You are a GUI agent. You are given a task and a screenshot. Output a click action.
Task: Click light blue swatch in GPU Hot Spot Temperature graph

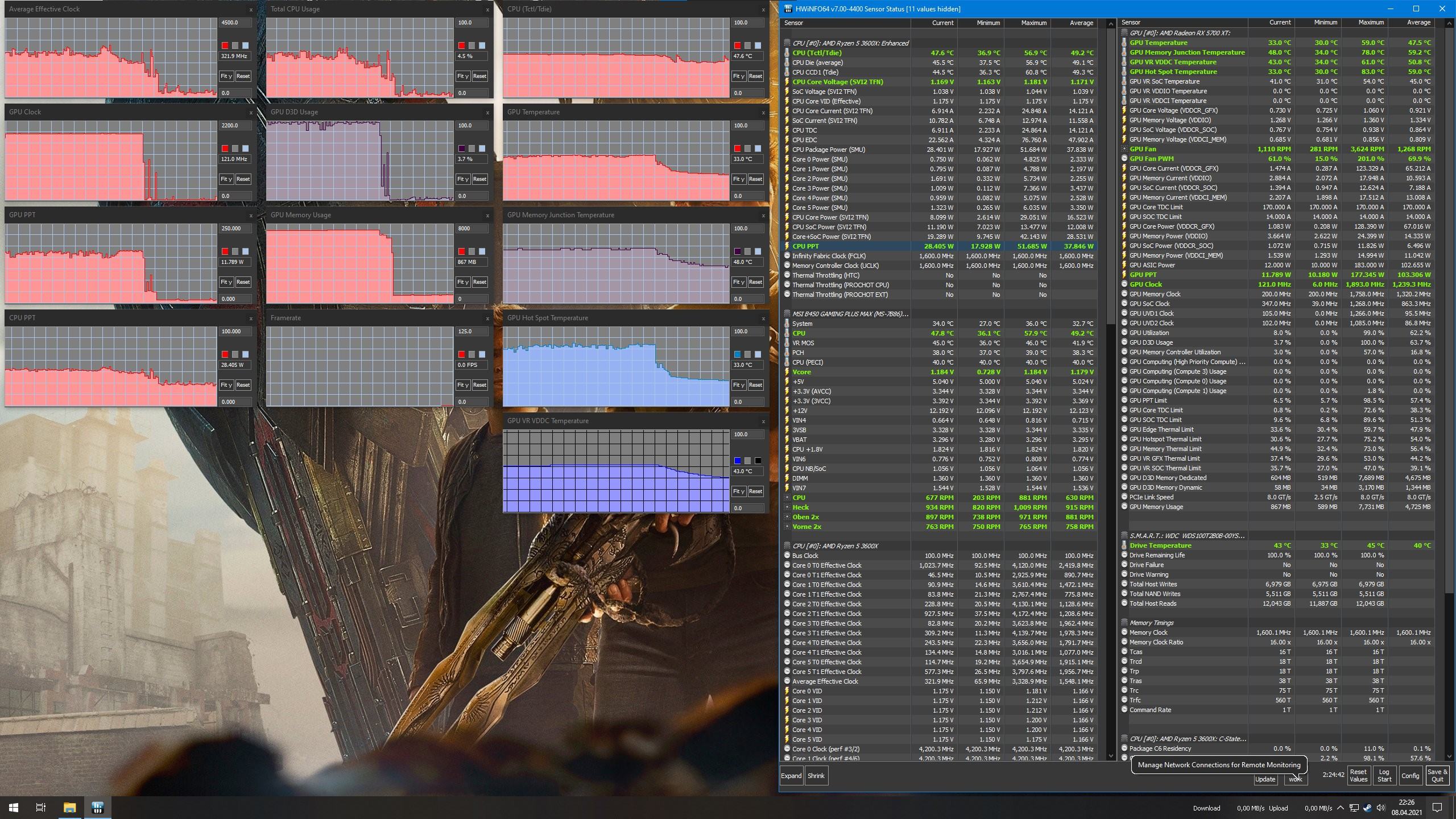pos(758,354)
